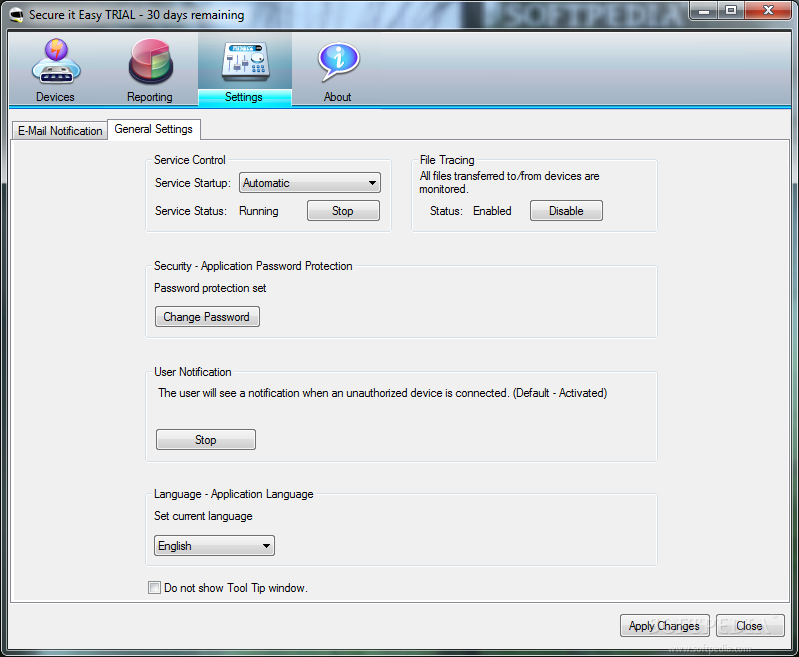Click the Close button at bottom
Image resolution: width=799 pixels, height=657 pixels.
click(750, 625)
